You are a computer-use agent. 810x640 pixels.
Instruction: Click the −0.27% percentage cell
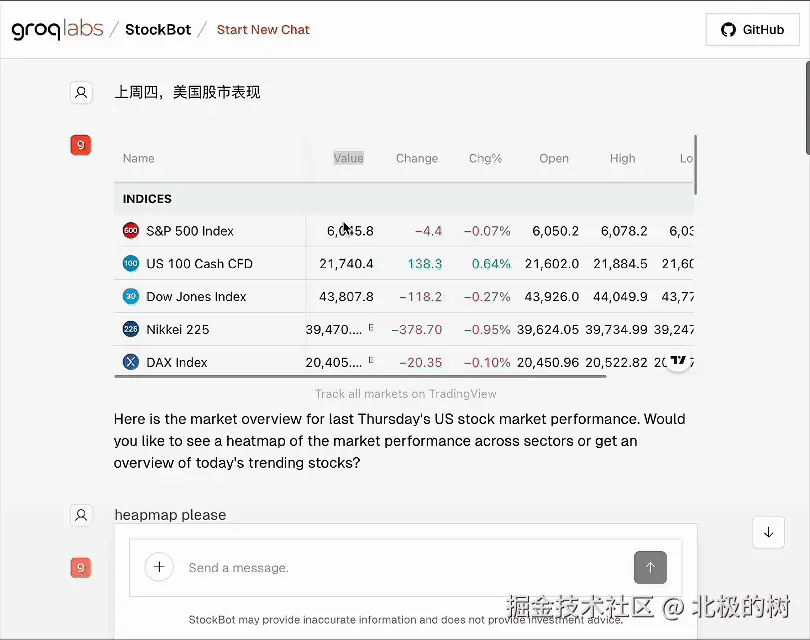pos(487,296)
